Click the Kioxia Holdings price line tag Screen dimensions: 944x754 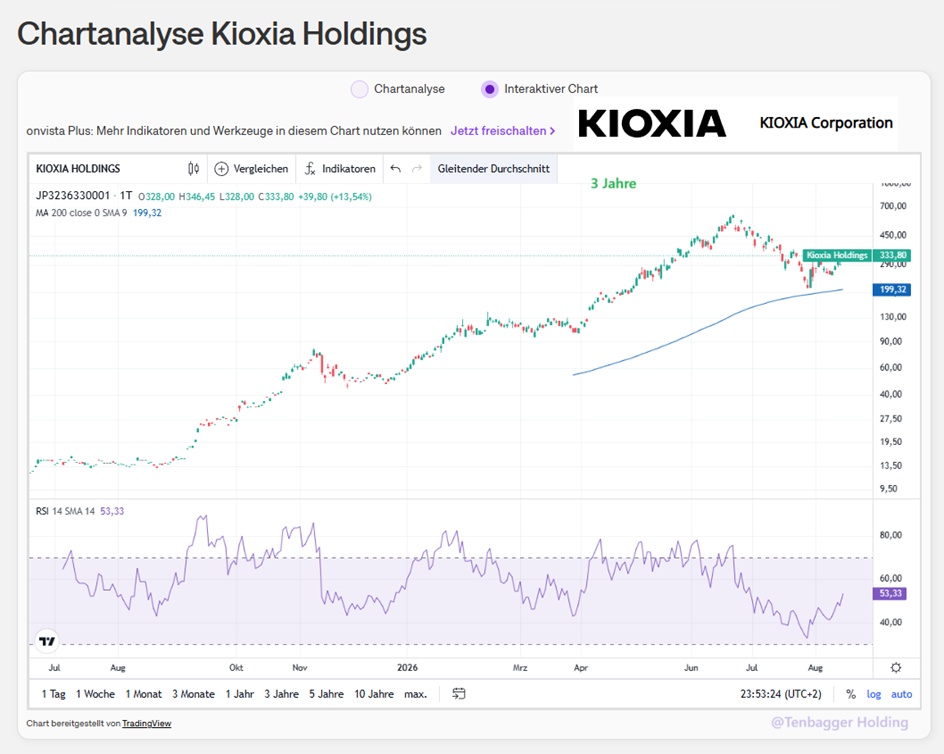coord(837,255)
